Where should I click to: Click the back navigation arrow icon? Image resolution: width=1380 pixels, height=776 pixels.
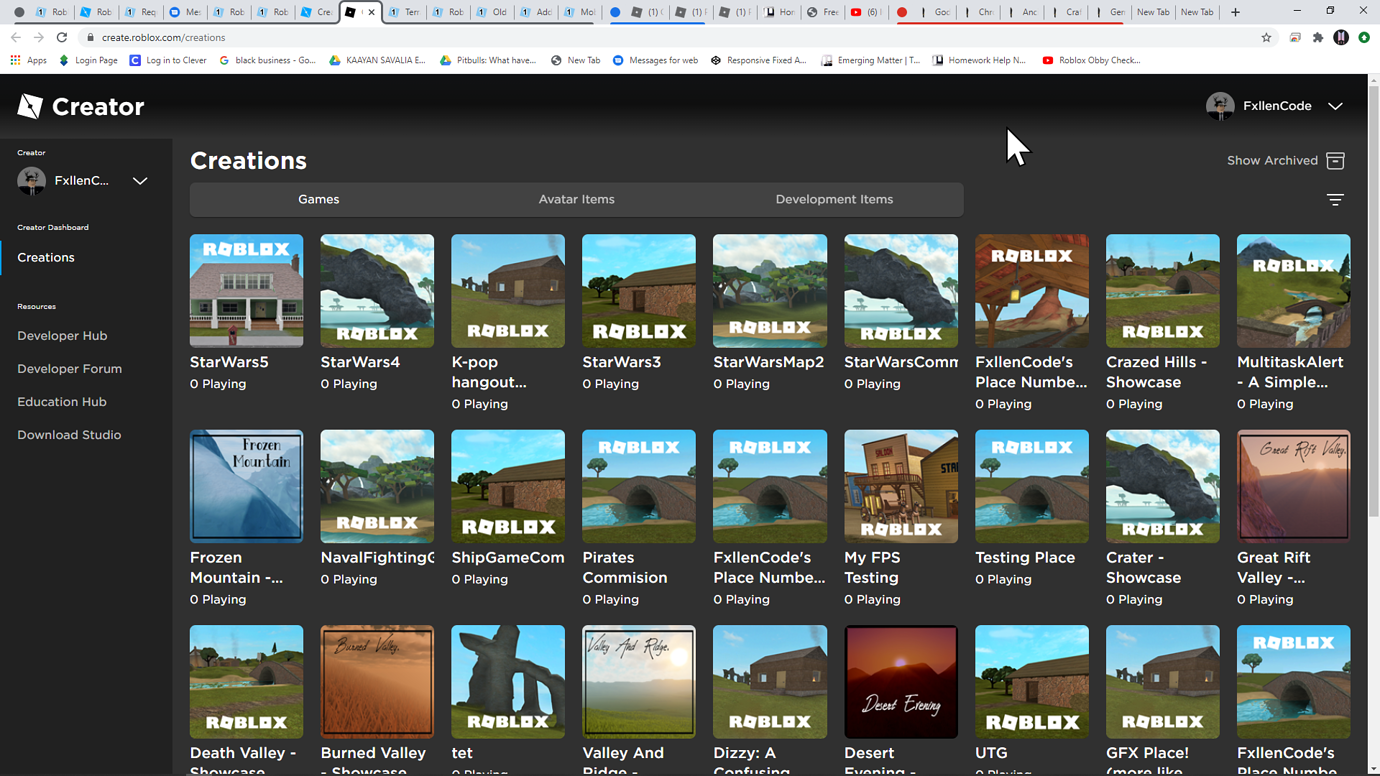[16, 37]
